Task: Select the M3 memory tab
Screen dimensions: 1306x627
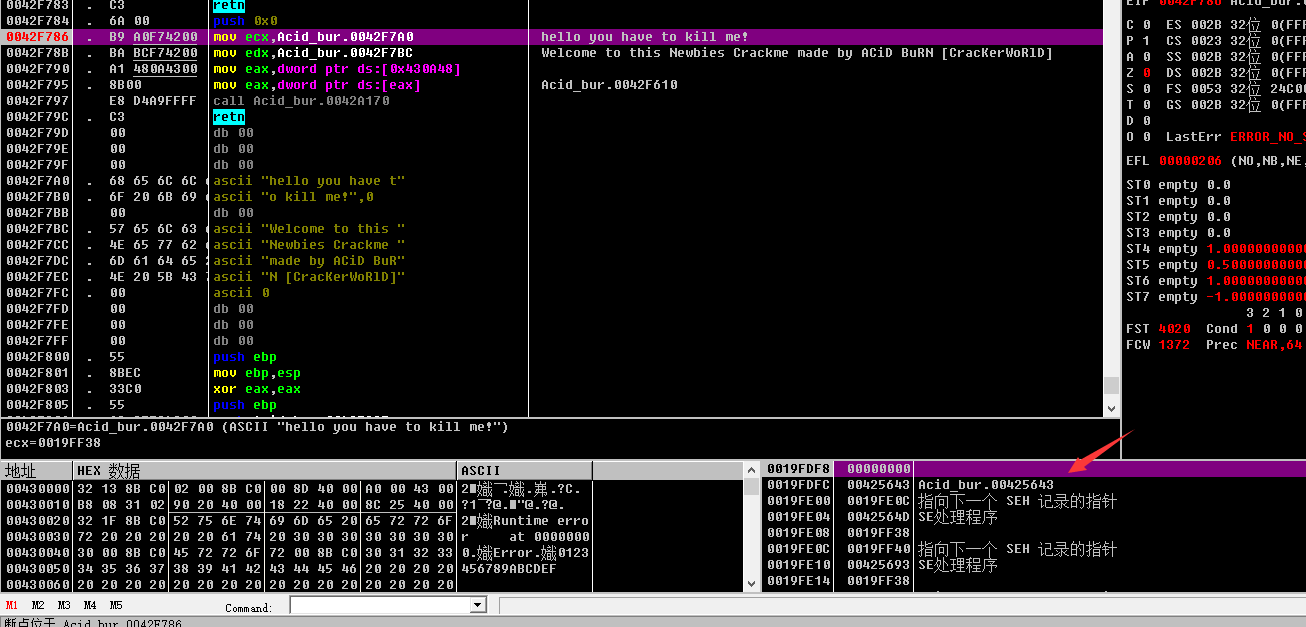Action: point(64,605)
